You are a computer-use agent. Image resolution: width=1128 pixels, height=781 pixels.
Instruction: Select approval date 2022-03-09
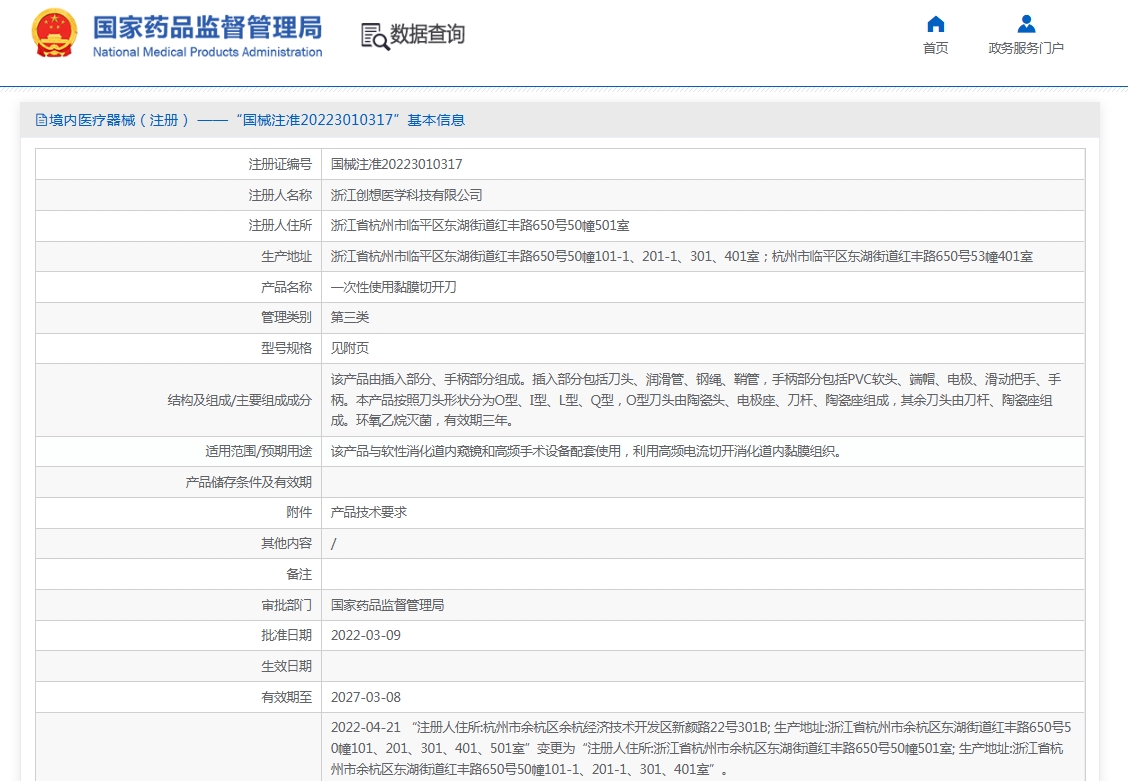pyautogui.click(x=365, y=636)
